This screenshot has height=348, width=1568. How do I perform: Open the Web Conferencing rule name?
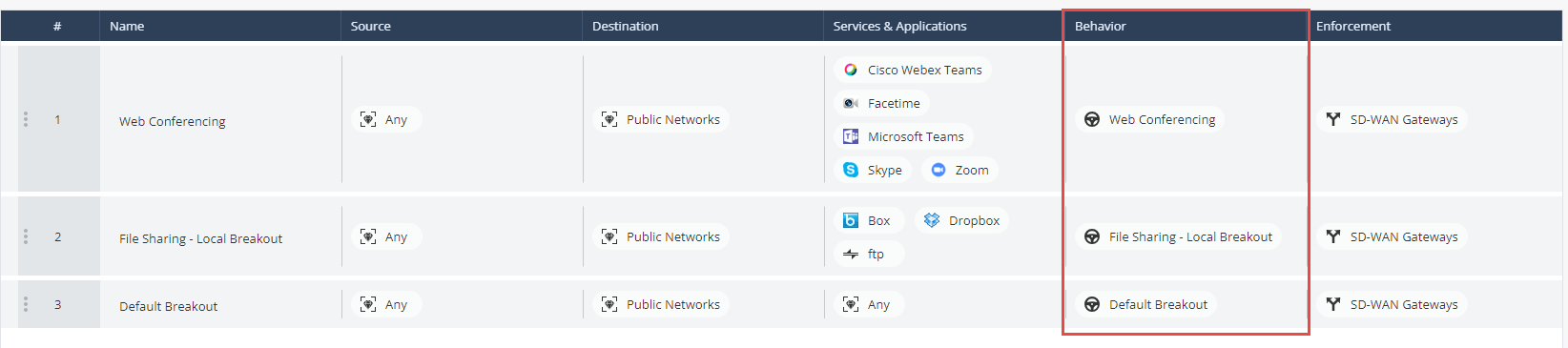point(173,121)
